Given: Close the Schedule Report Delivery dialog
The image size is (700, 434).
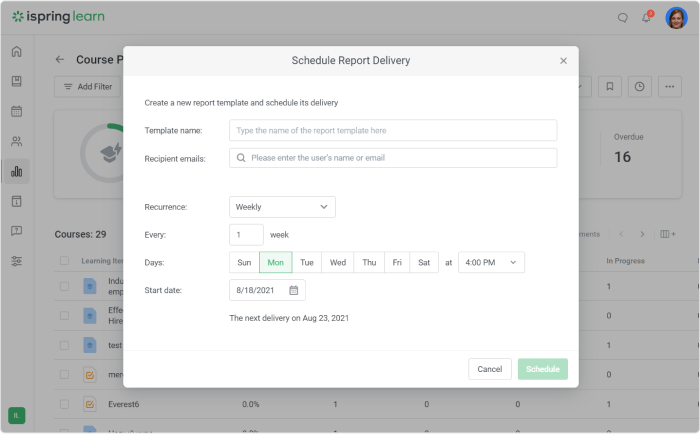Looking at the screenshot, I should tap(563, 61).
